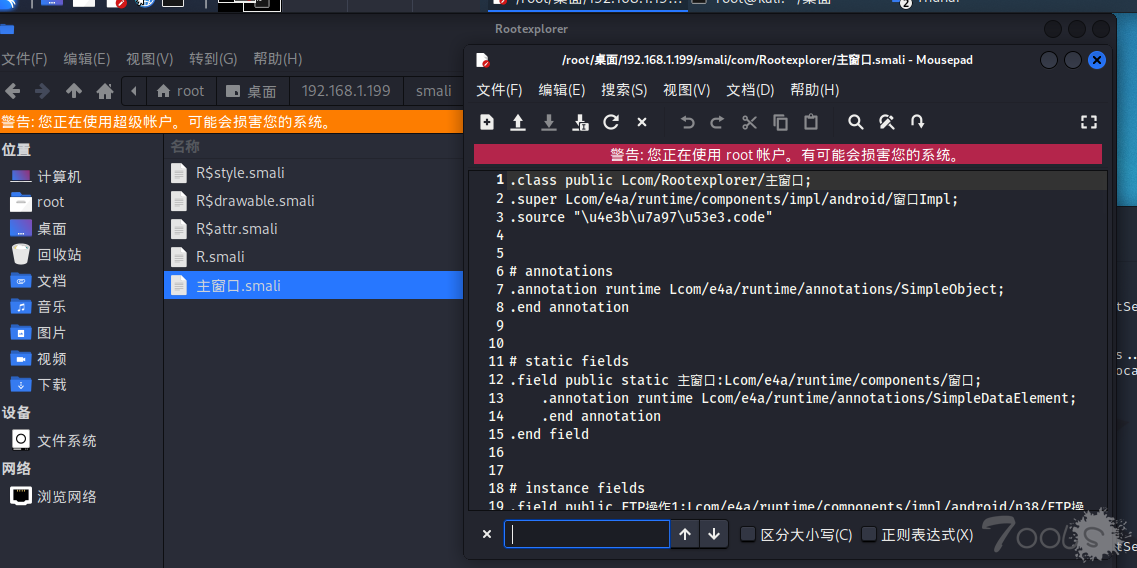Click the open file toolbar icon

(518, 122)
